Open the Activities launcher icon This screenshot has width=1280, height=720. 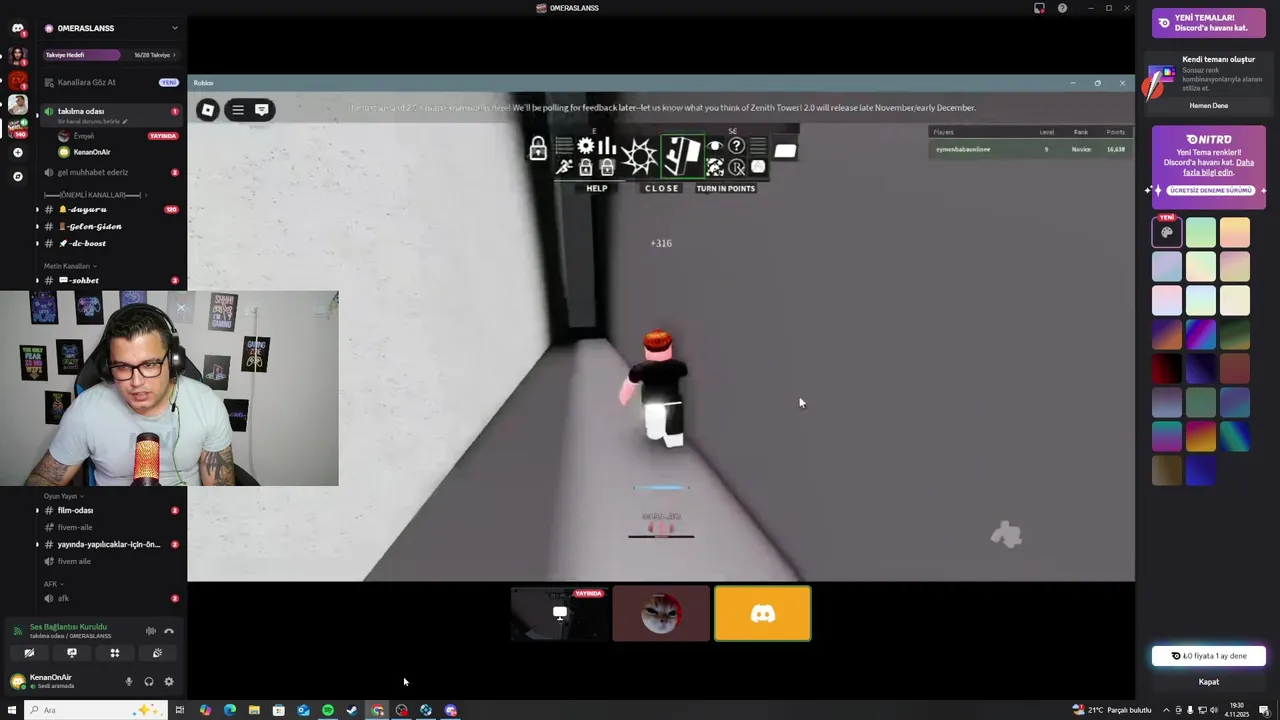point(114,653)
